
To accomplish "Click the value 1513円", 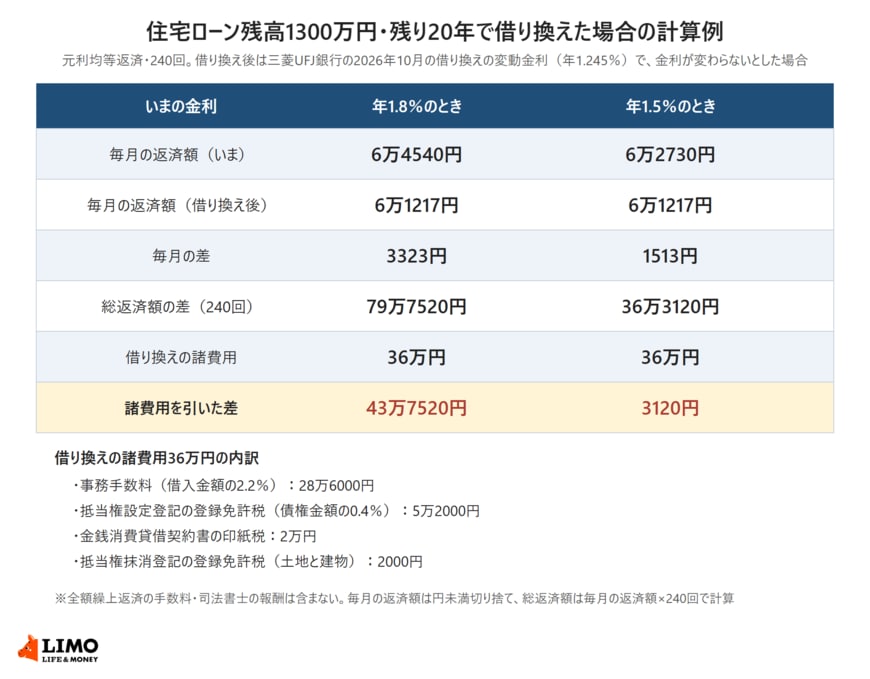I will 670,256.
